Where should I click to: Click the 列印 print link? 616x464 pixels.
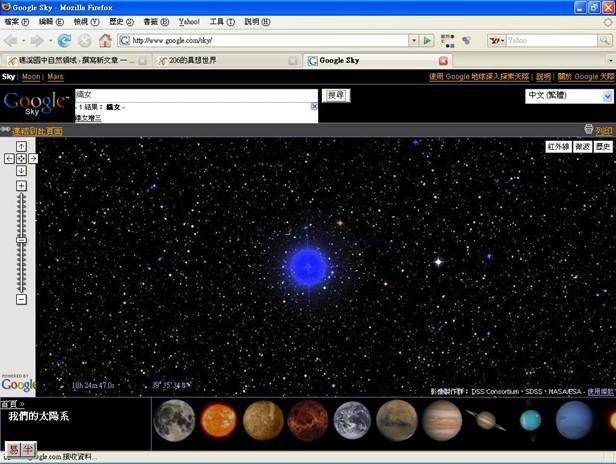(x=604, y=131)
